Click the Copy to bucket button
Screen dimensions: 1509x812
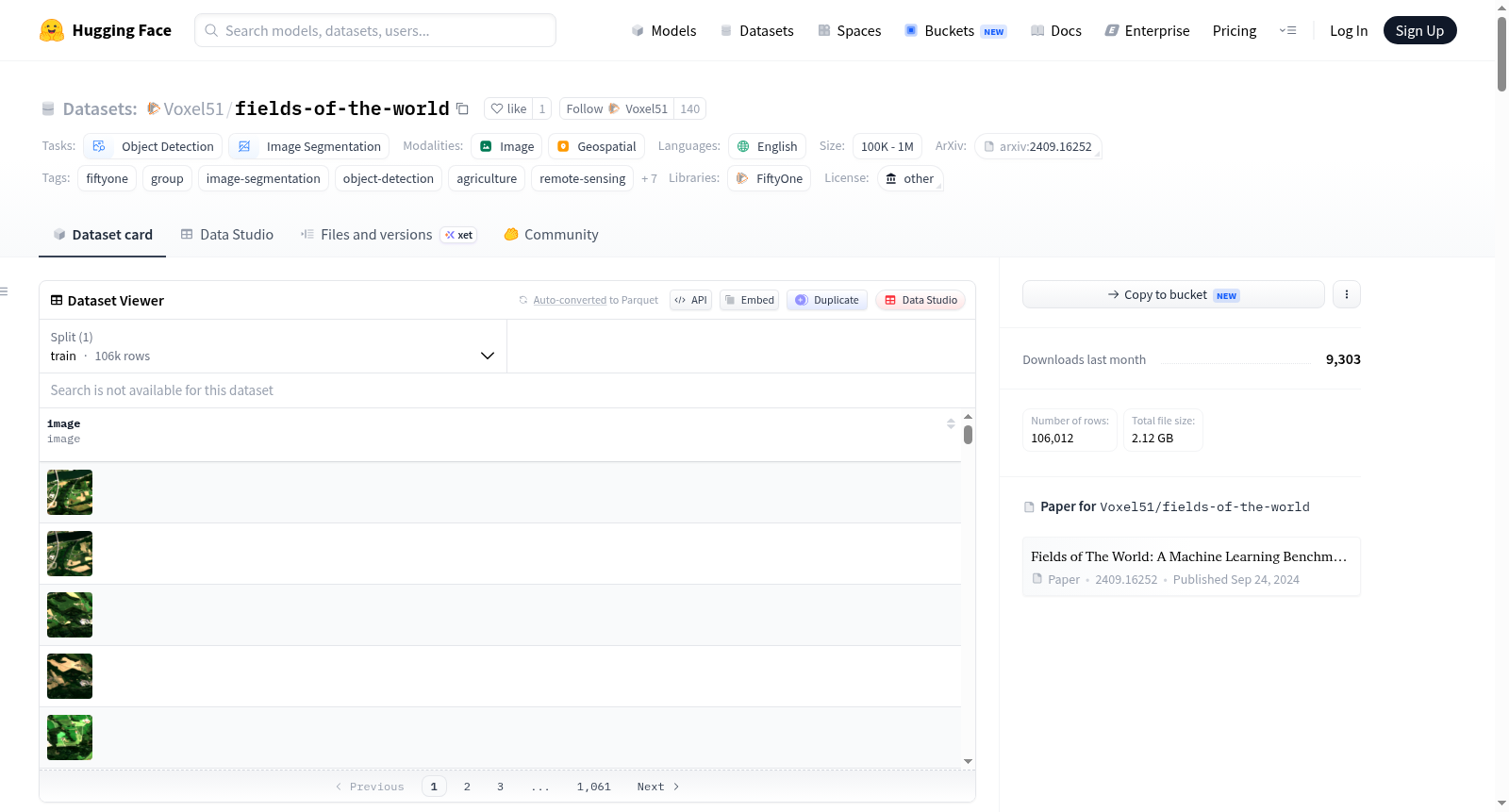coord(1173,294)
